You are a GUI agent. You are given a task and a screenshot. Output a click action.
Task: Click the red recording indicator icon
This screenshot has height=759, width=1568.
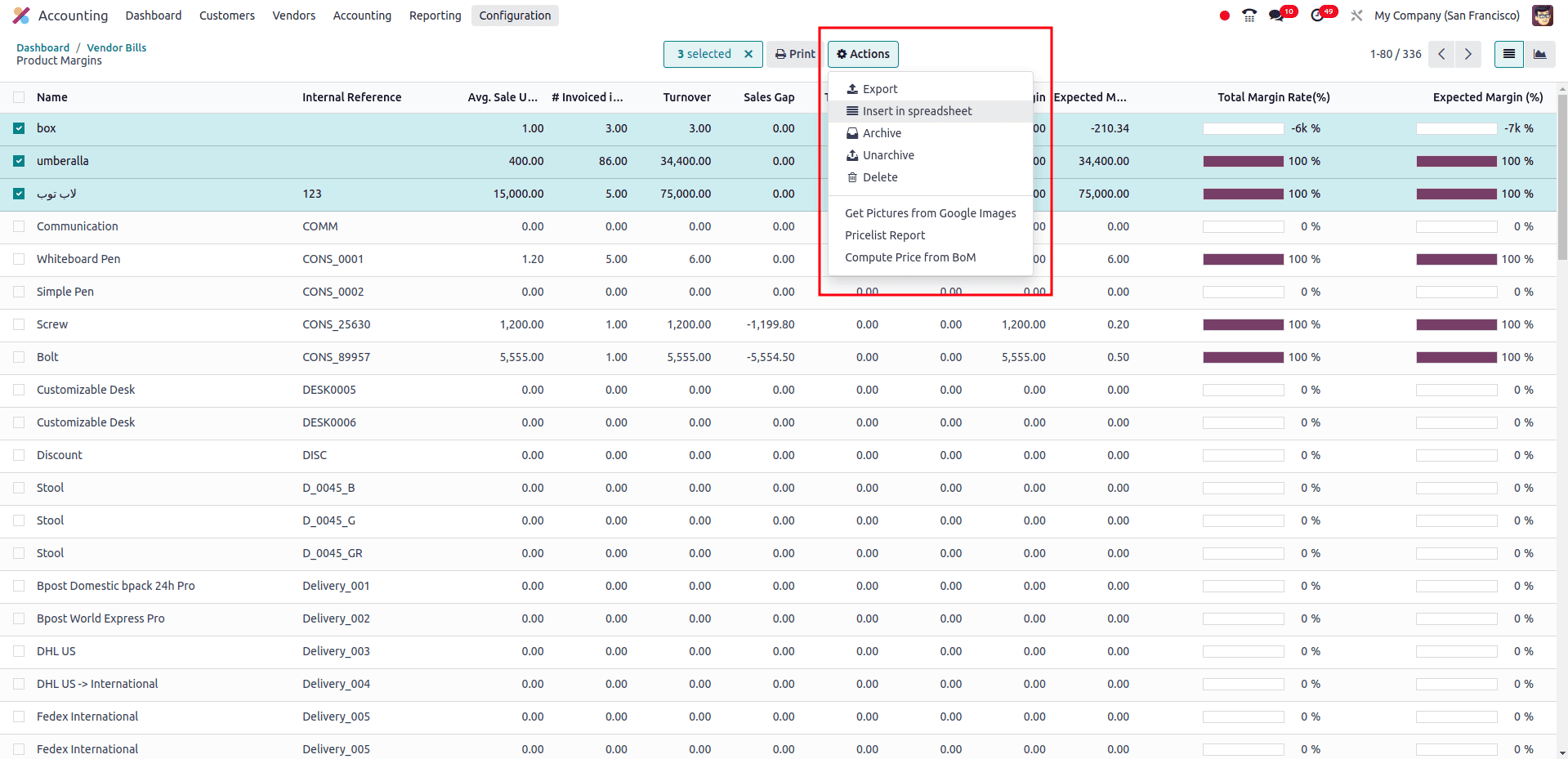[x=1224, y=16]
